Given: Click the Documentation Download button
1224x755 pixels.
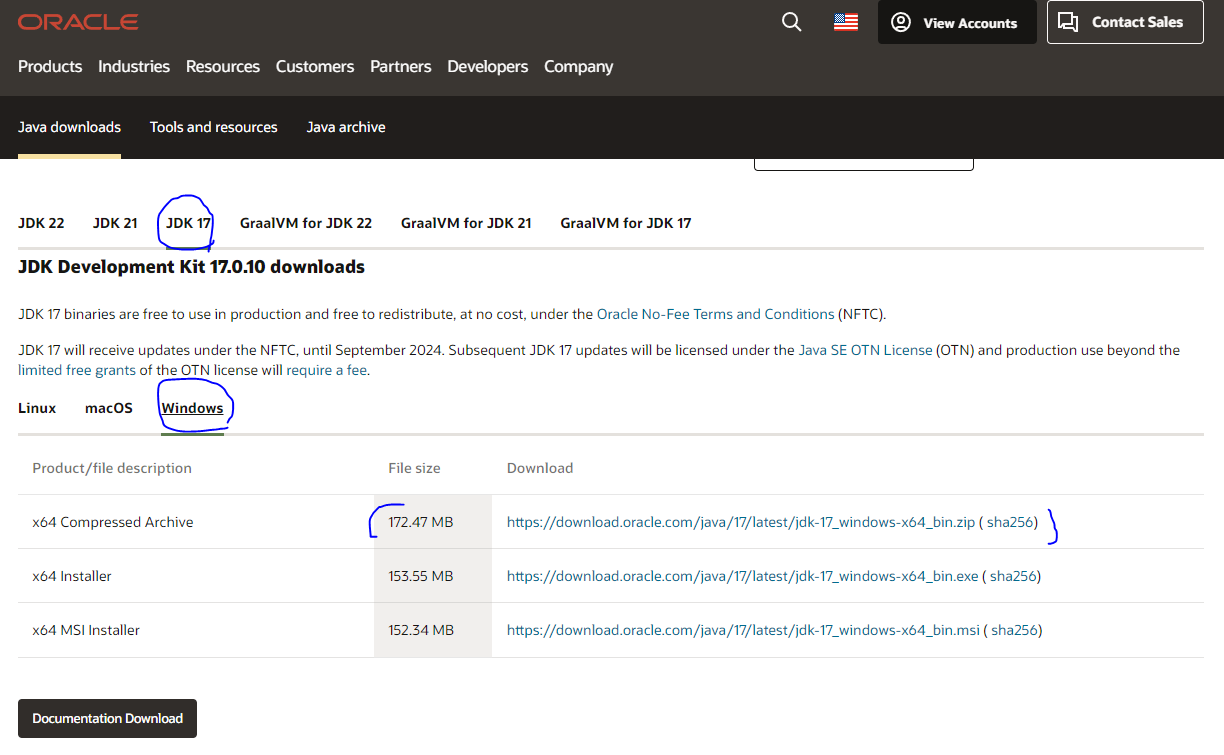Looking at the screenshot, I should [107, 718].
